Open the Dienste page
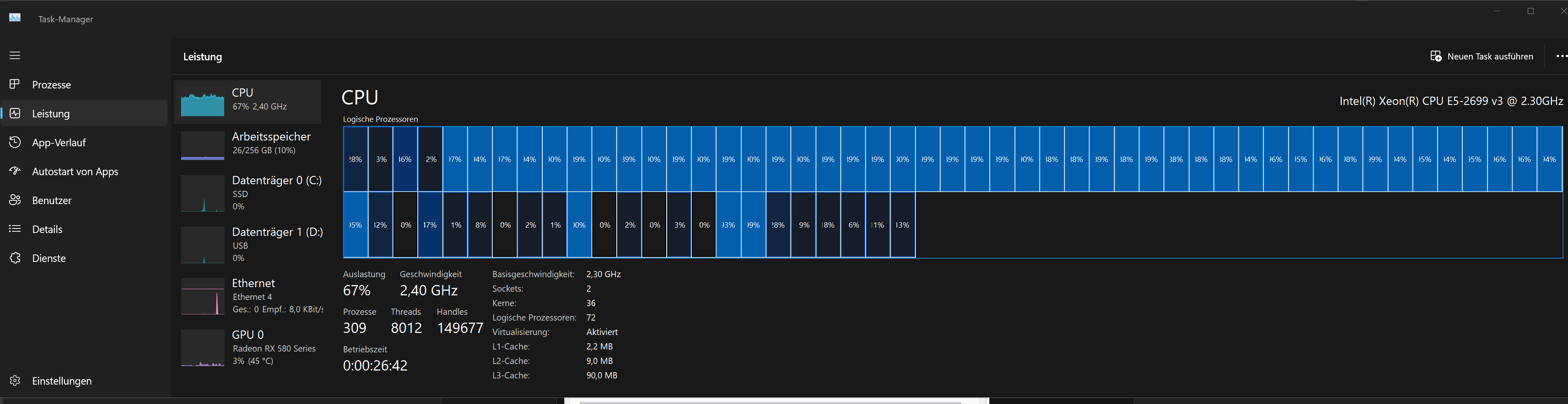This screenshot has height=404, width=1568. tap(84, 258)
